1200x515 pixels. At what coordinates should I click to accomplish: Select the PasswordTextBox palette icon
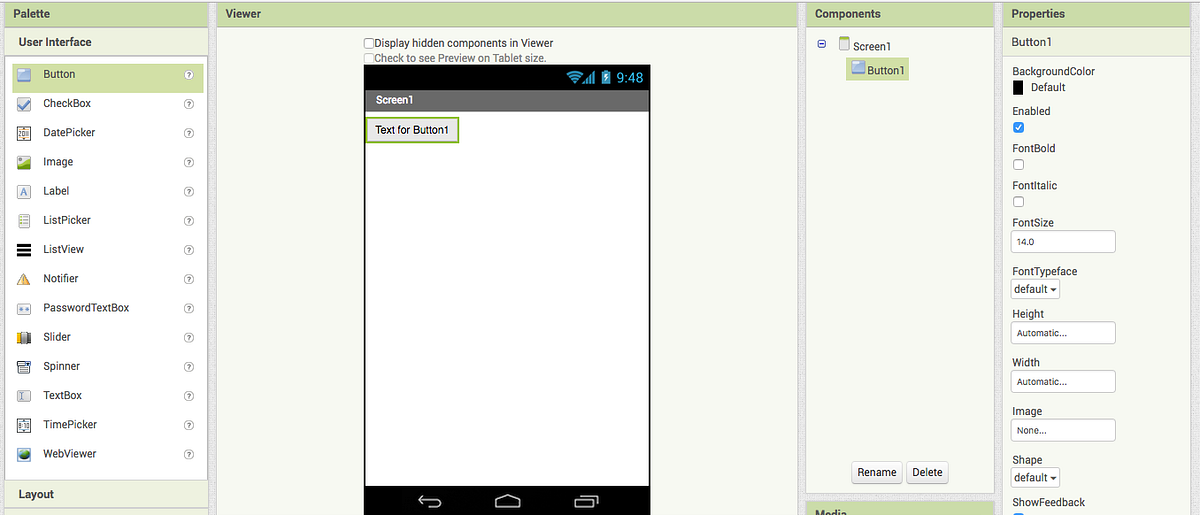tap(24, 308)
